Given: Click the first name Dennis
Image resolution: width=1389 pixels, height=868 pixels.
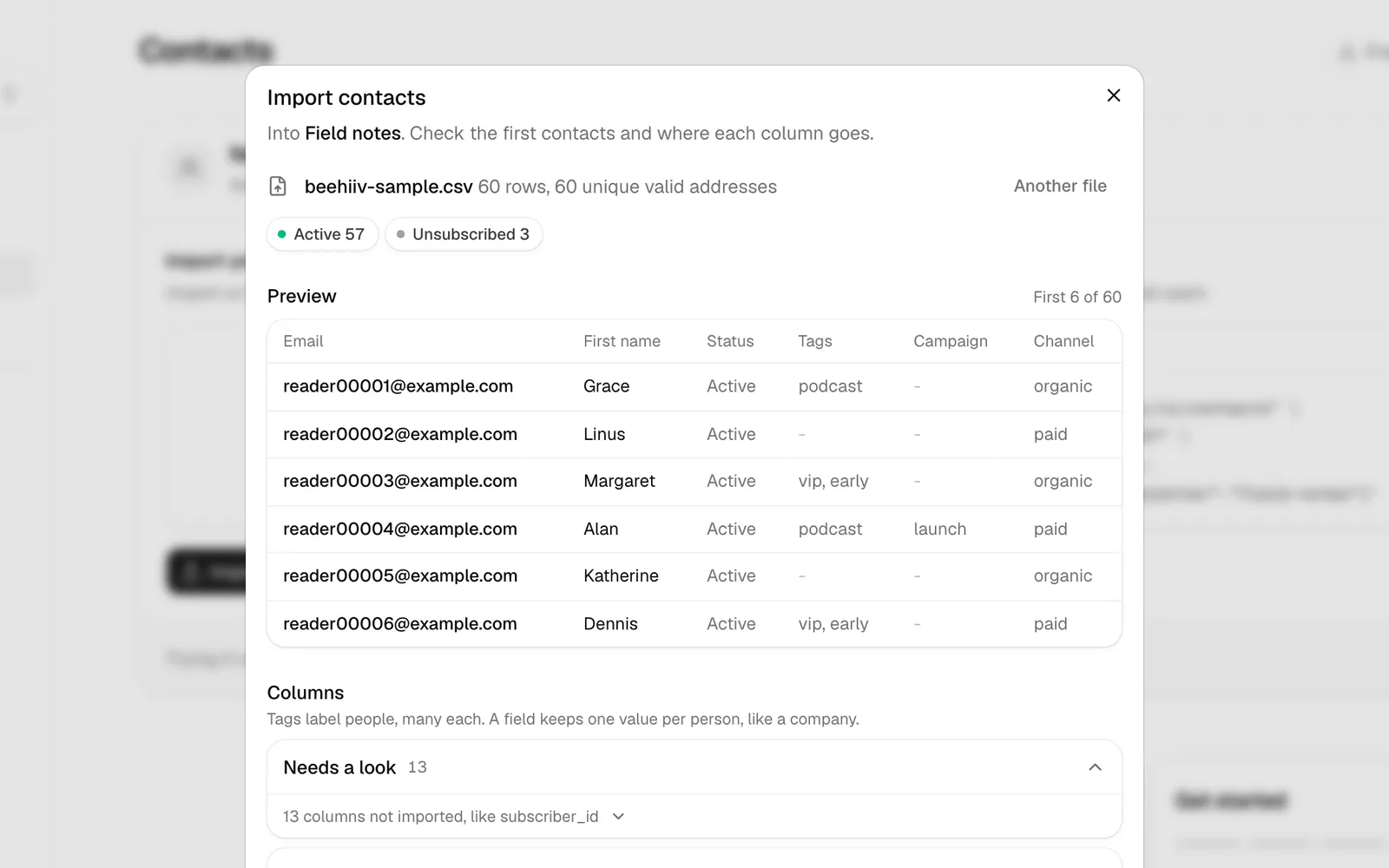Looking at the screenshot, I should [610, 623].
